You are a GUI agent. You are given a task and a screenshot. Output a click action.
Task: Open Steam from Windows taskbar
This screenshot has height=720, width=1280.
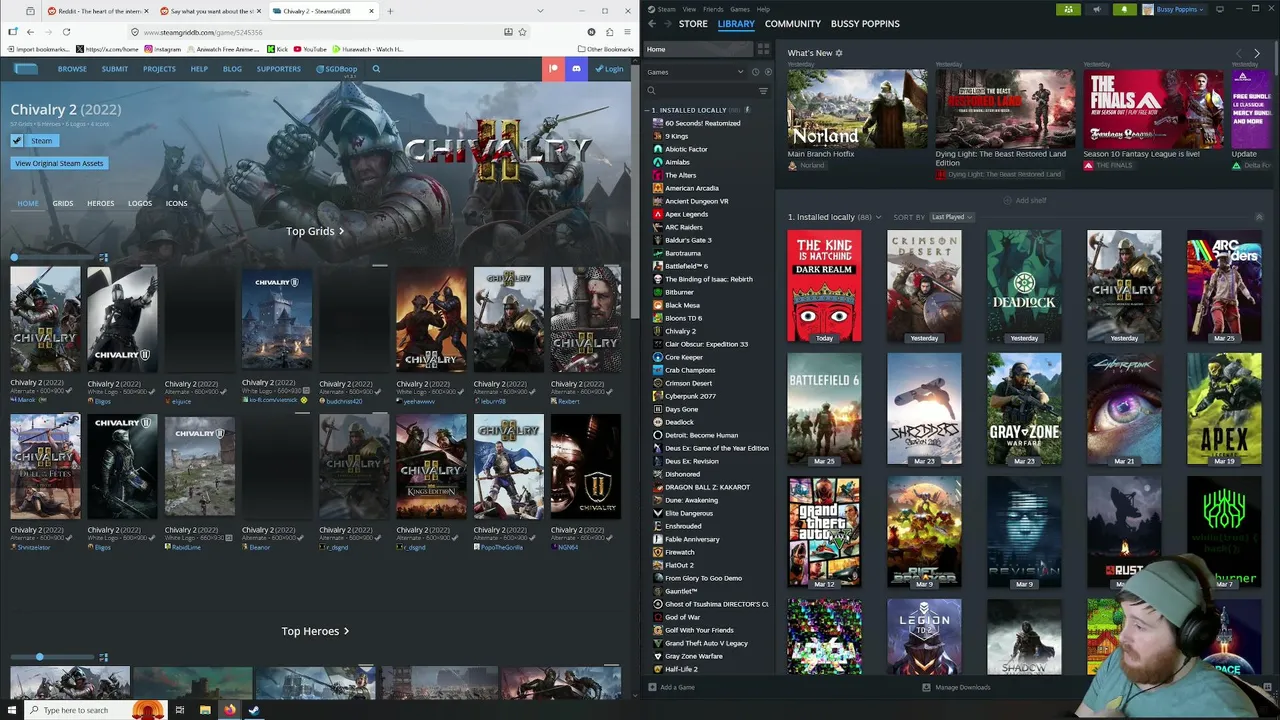(x=254, y=710)
